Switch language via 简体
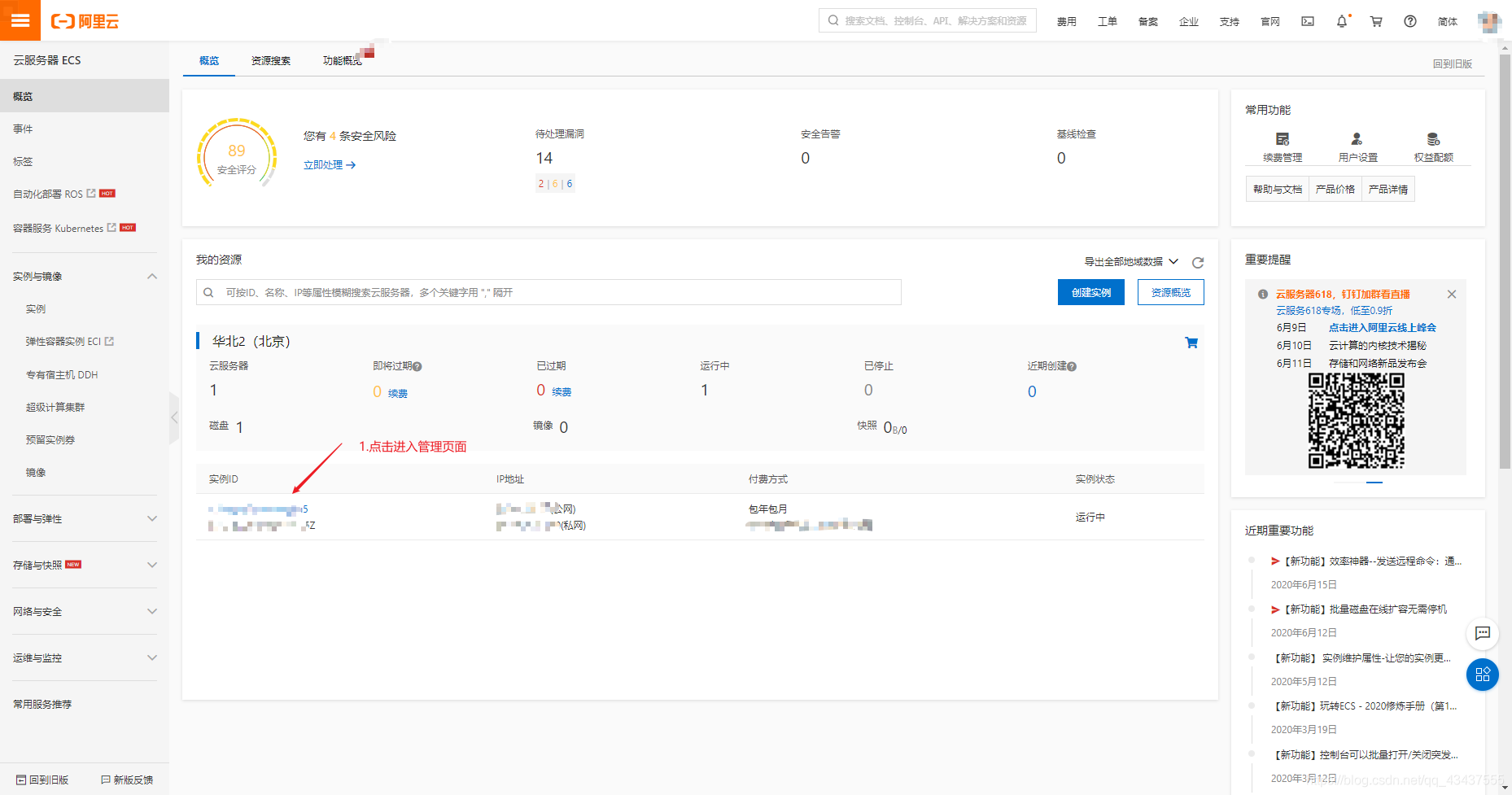The height and width of the screenshot is (795, 1512). [x=1448, y=21]
